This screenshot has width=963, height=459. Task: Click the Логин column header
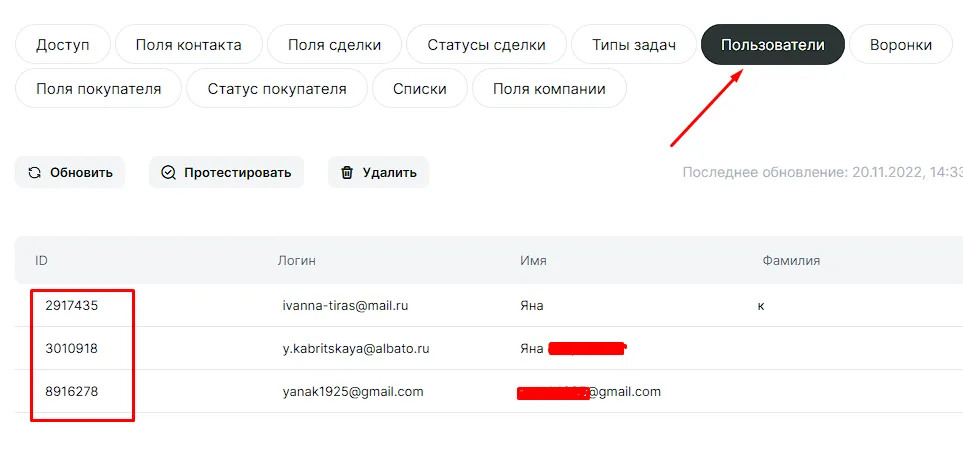296,260
